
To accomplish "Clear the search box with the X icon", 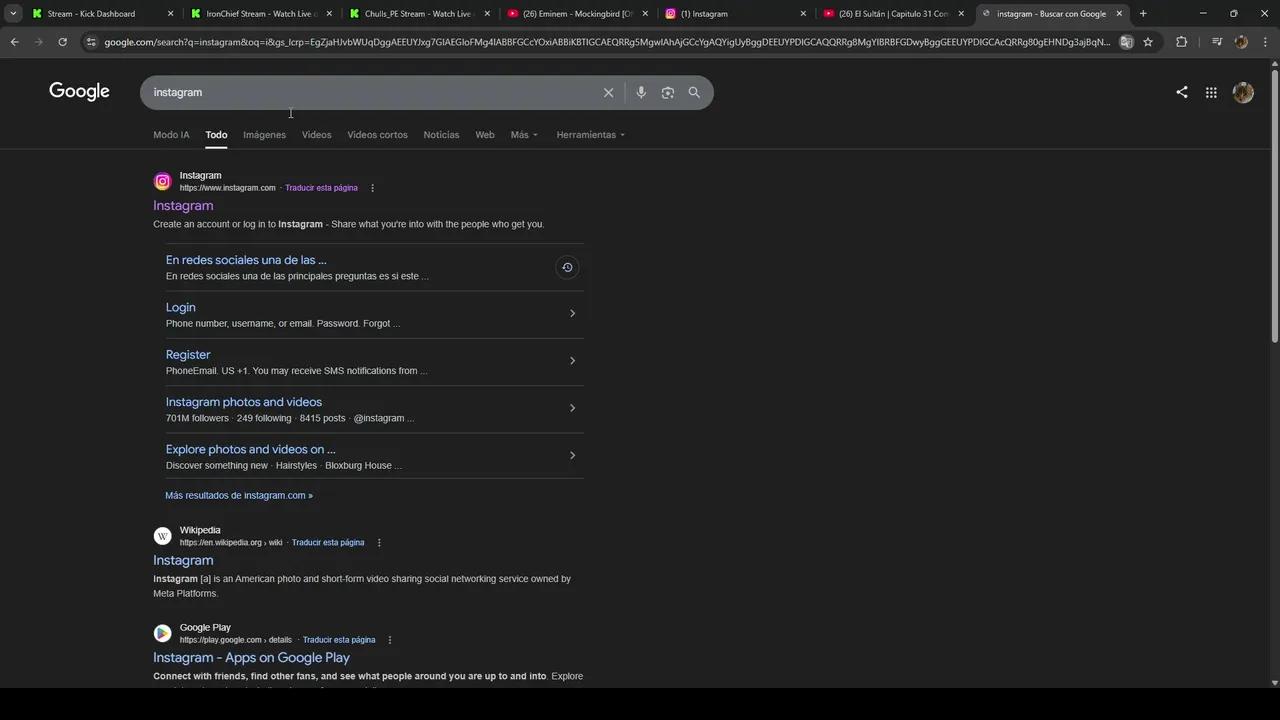I will point(608,92).
